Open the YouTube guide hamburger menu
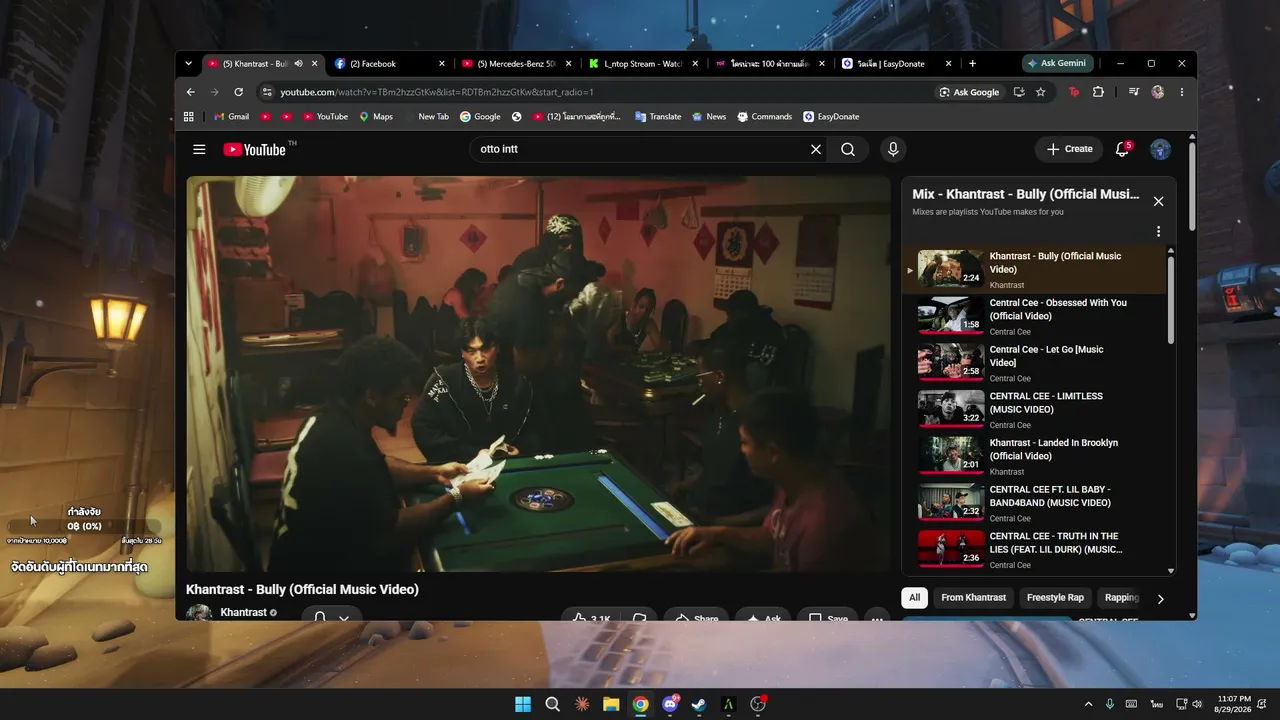Screen dimensions: 1280x720 tap(199, 149)
